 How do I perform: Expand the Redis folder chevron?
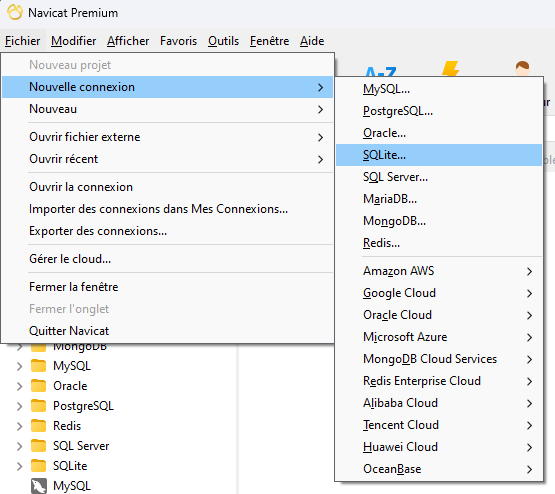pyautogui.click(x=19, y=426)
